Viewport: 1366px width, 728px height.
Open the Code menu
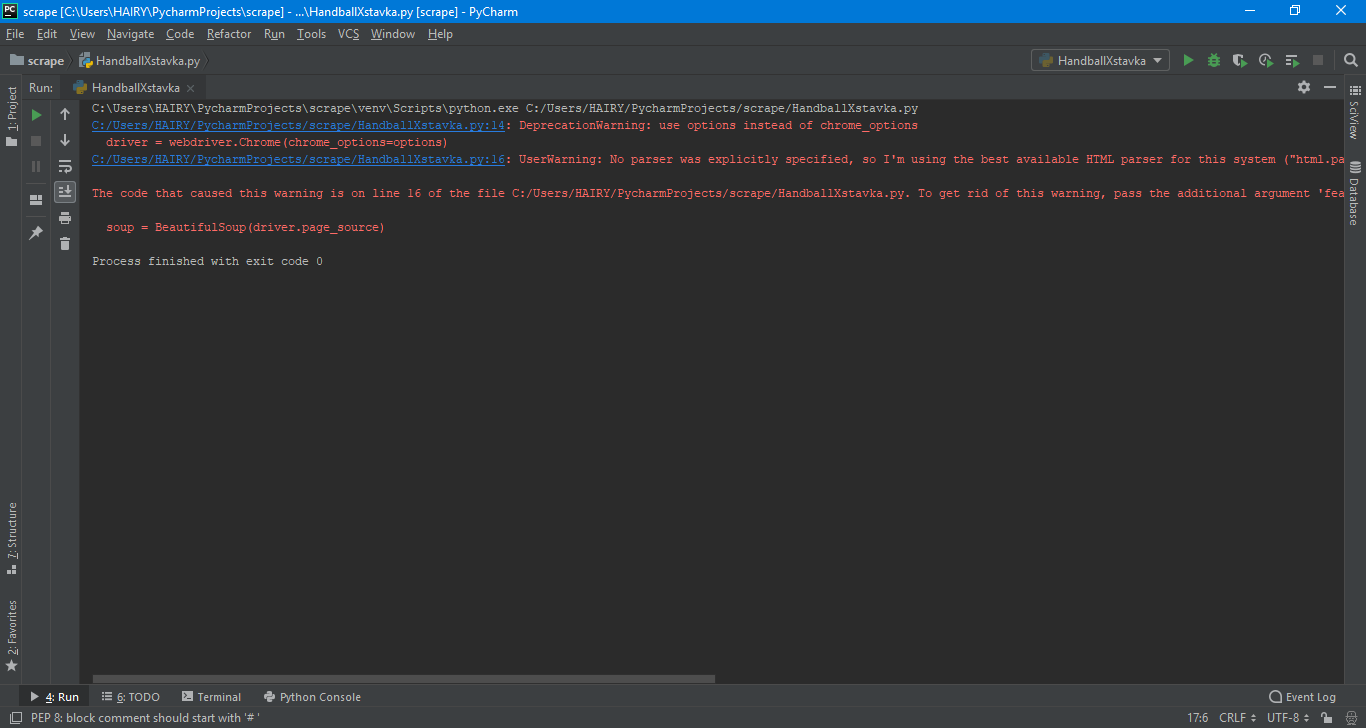[180, 34]
